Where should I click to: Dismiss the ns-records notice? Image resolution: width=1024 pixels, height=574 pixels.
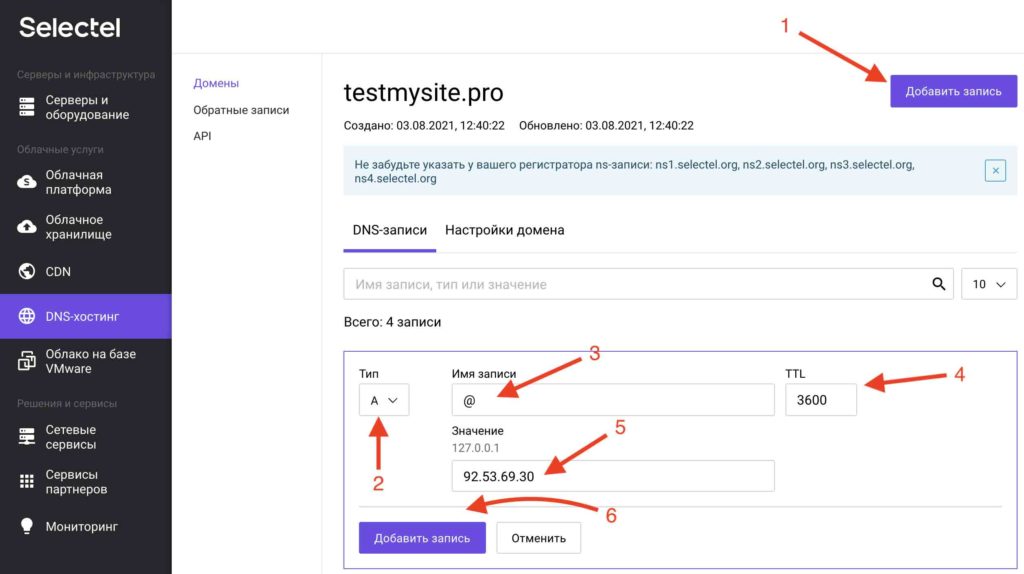click(x=995, y=170)
